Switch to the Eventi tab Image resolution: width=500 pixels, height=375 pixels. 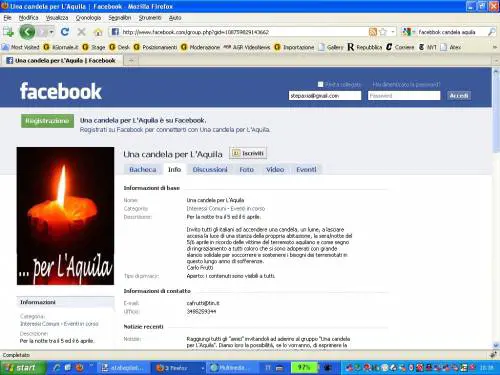click(x=306, y=169)
